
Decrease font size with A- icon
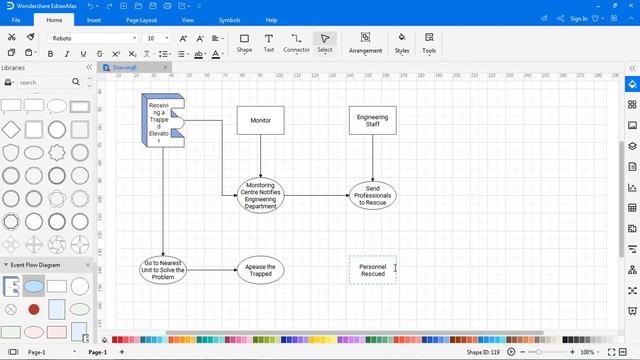(200, 38)
